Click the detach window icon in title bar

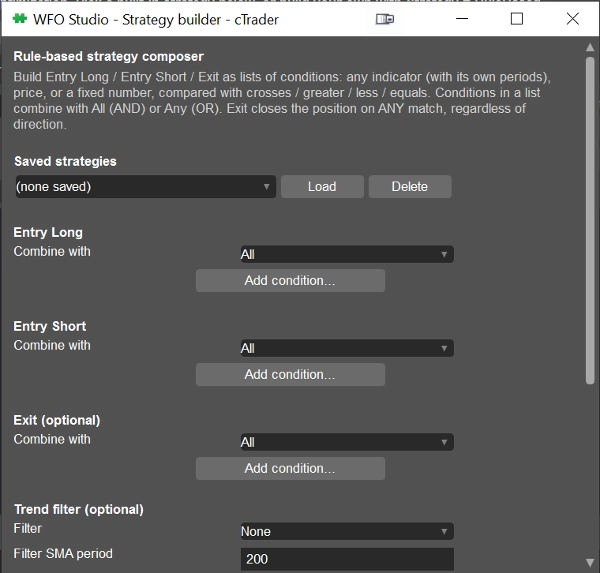point(385,19)
